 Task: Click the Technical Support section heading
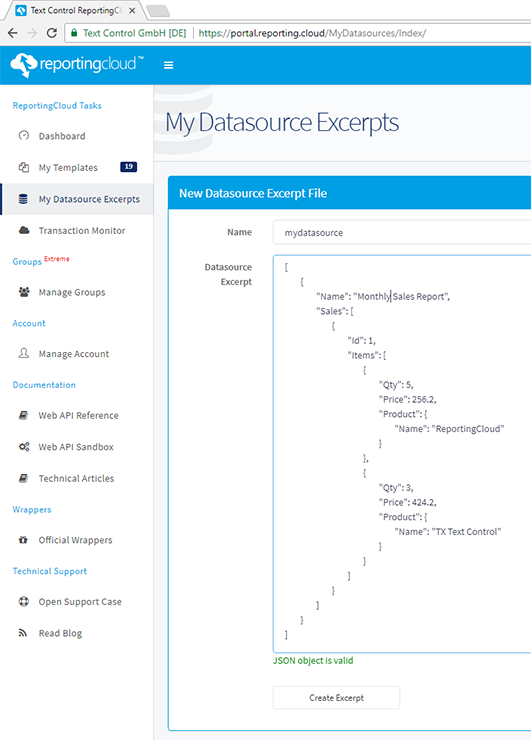[x=50, y=571]
